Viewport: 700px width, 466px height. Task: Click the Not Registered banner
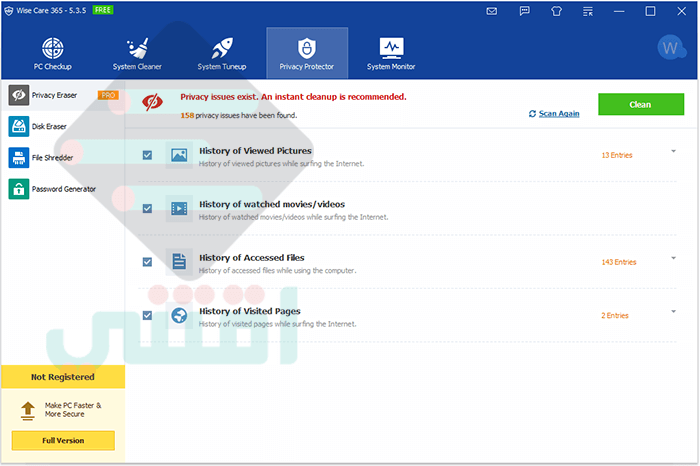[63, 377]
